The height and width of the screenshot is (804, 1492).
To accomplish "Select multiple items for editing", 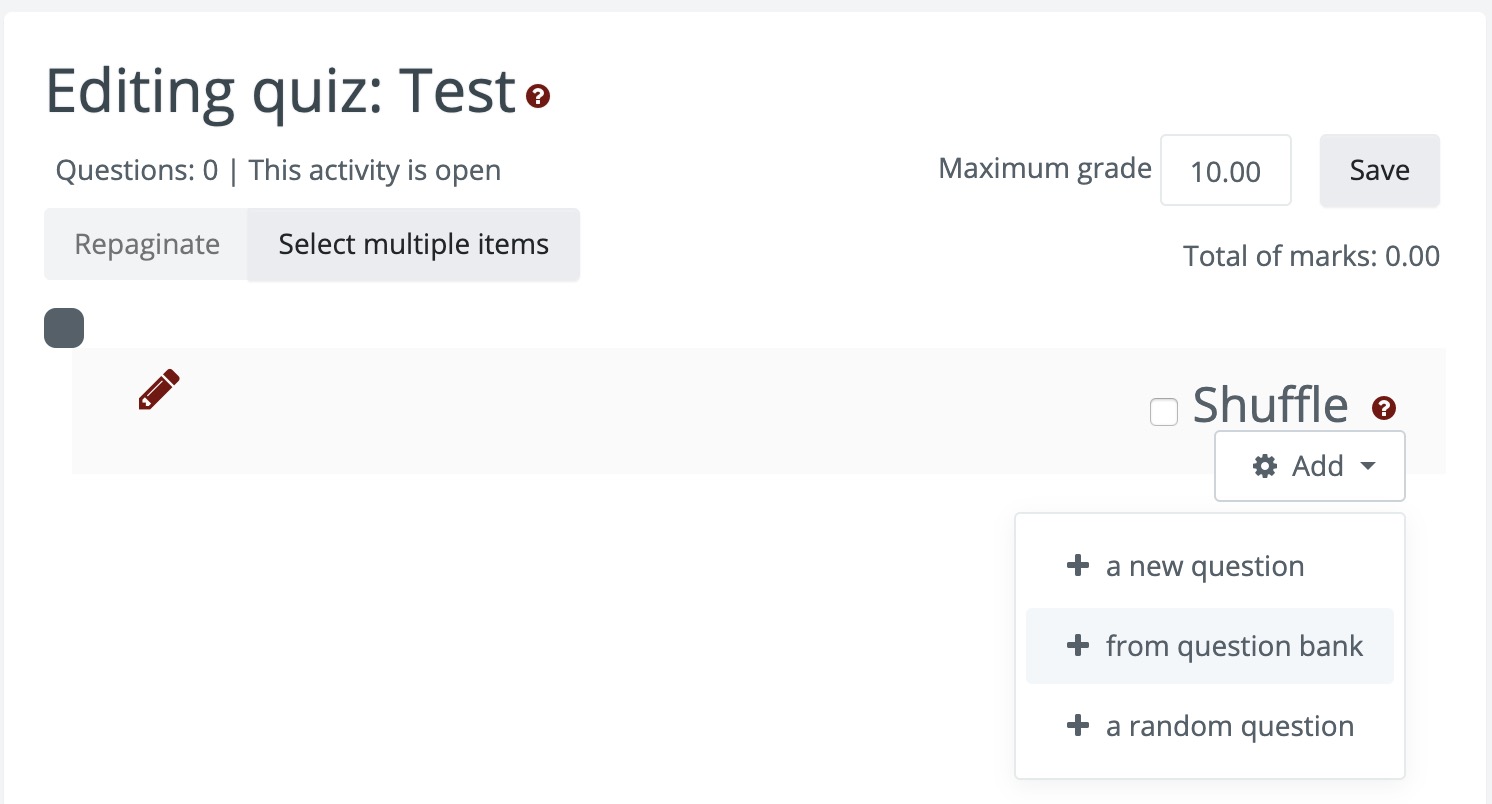I will 413,244.
